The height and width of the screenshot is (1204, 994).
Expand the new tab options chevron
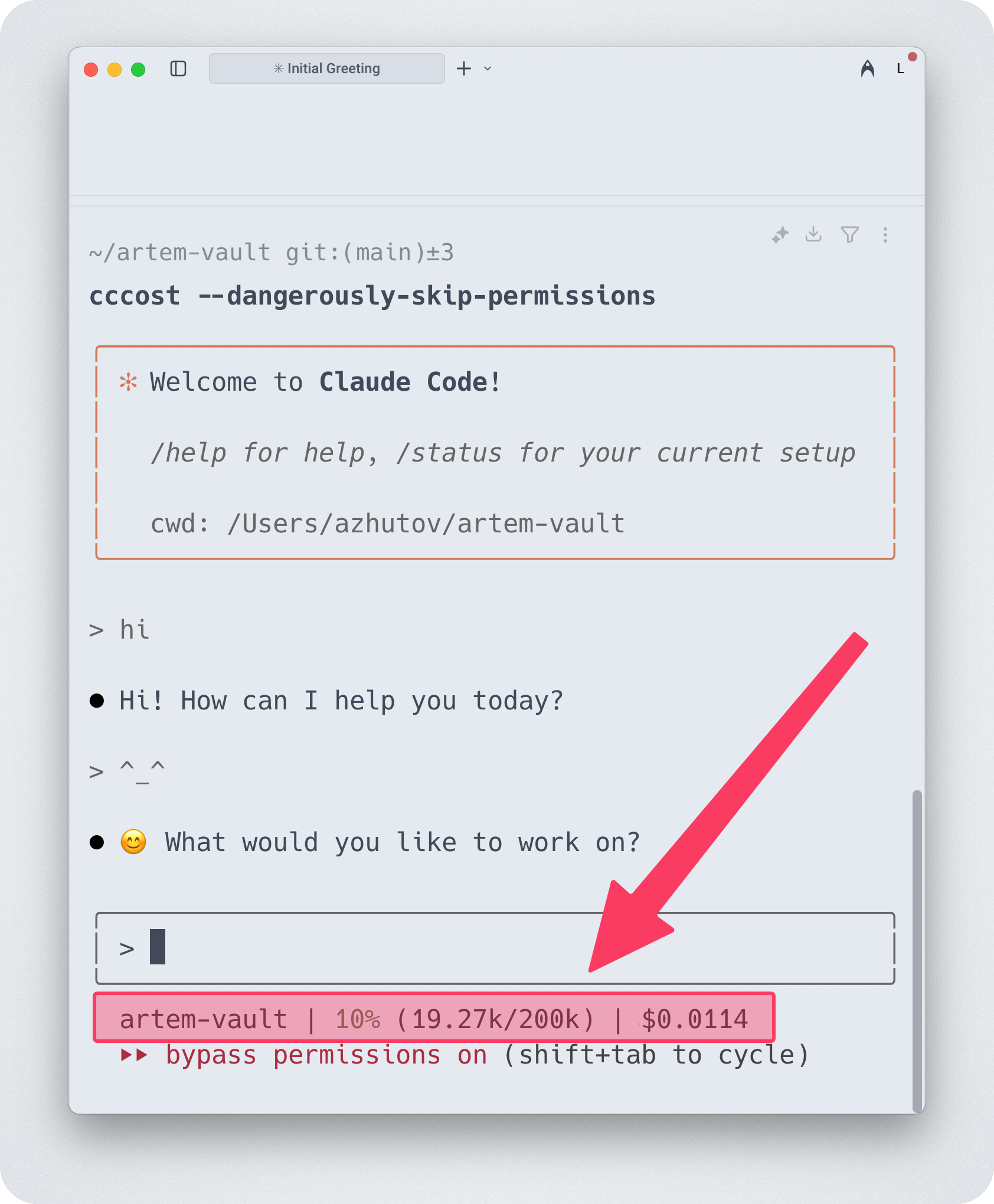(488, 68)
